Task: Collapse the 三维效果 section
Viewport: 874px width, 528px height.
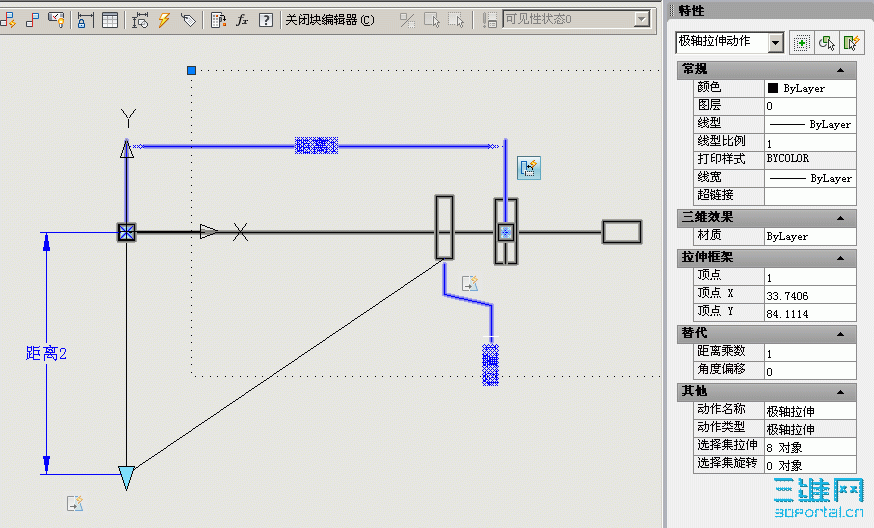Action: (840, 217)
